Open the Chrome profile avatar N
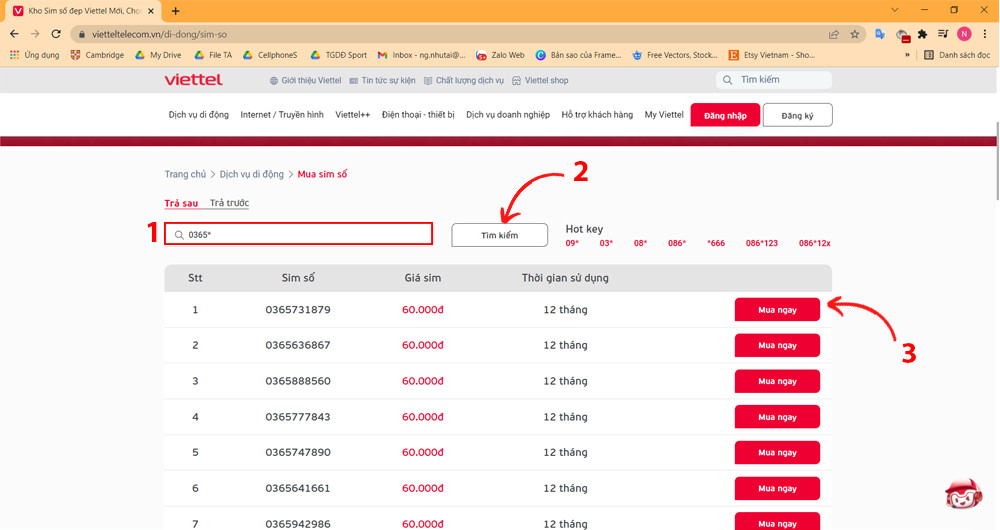 964,34
